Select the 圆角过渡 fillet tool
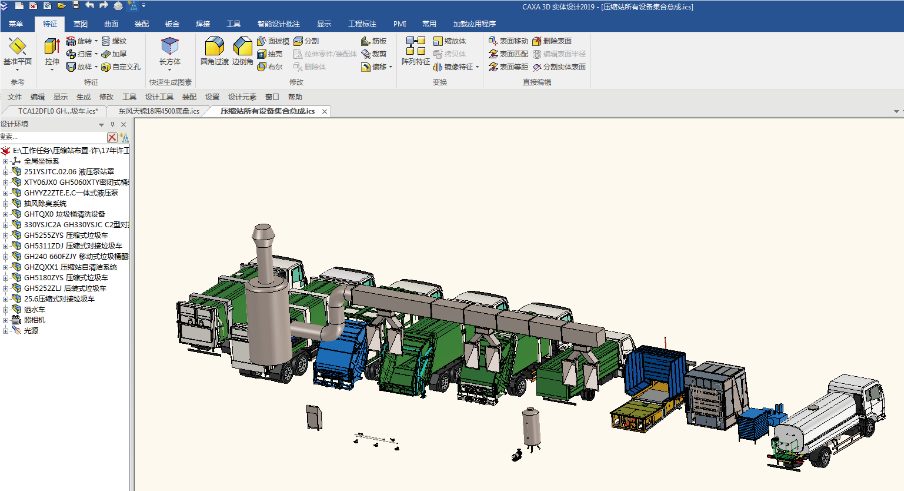The image size is (904, 491). point(213,47)
